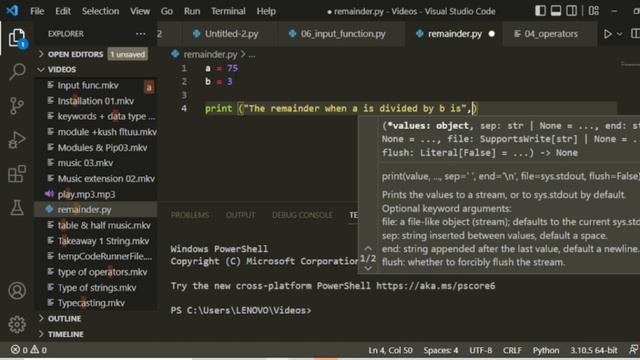Open the pscore6 link in terminal
The height and width of the screenshot is (360, 640).
click(436, 286)
